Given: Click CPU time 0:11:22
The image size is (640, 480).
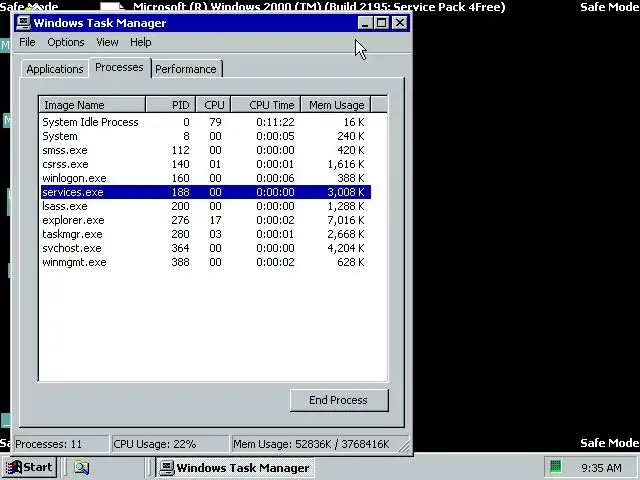Looking at the screenshot, I should pyautogui.click(x=275, y=122).
